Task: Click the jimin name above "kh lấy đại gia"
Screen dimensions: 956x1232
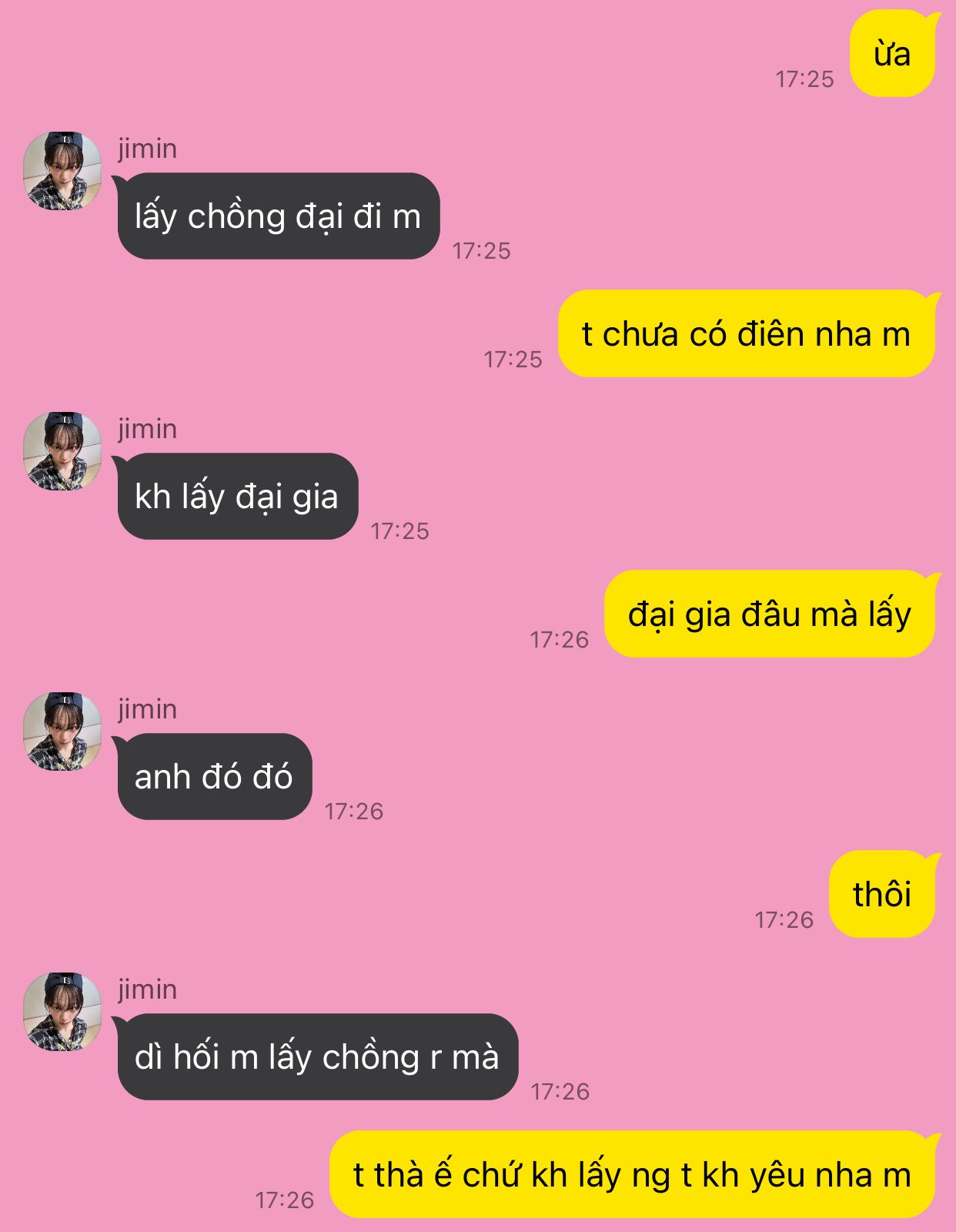Action: [x=147, y=429]
